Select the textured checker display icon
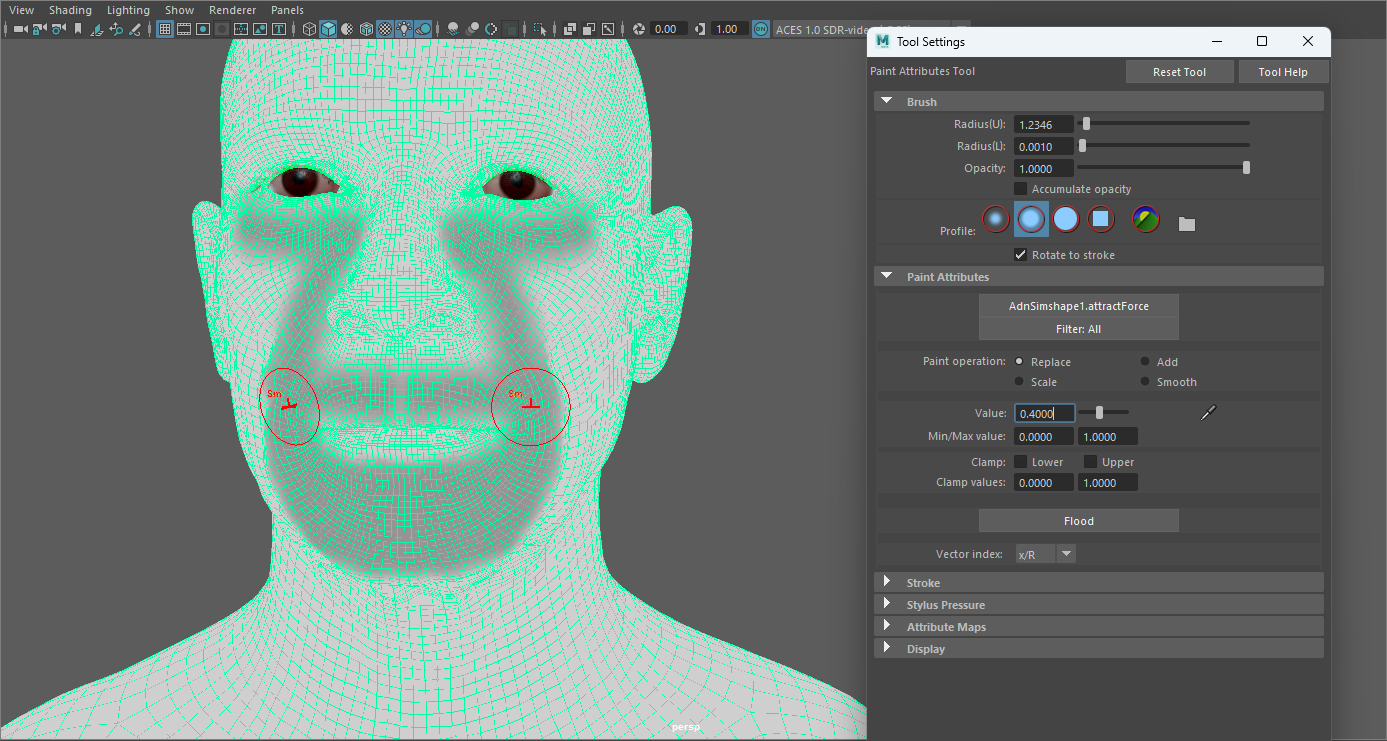 (x=385, y=29)
